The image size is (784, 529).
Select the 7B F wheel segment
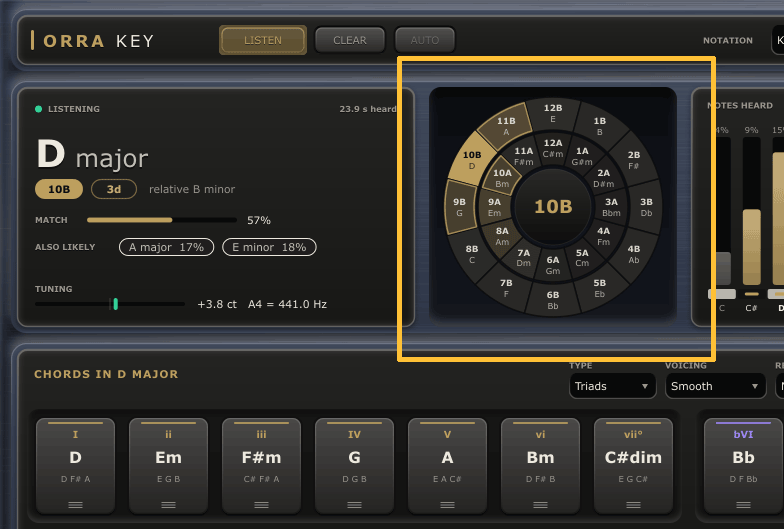coord(506,288)
